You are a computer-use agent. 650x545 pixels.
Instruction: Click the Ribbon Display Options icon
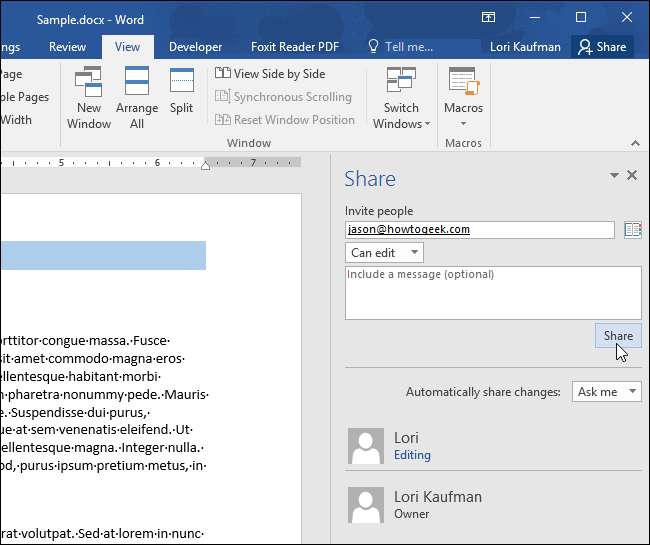tap(488, 17)
